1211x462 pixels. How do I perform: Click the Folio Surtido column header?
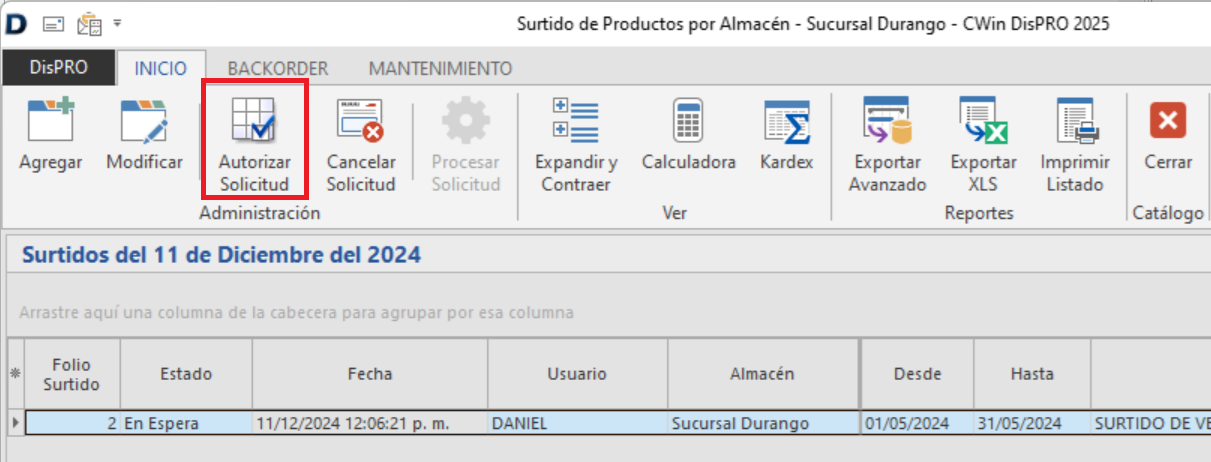72,374
